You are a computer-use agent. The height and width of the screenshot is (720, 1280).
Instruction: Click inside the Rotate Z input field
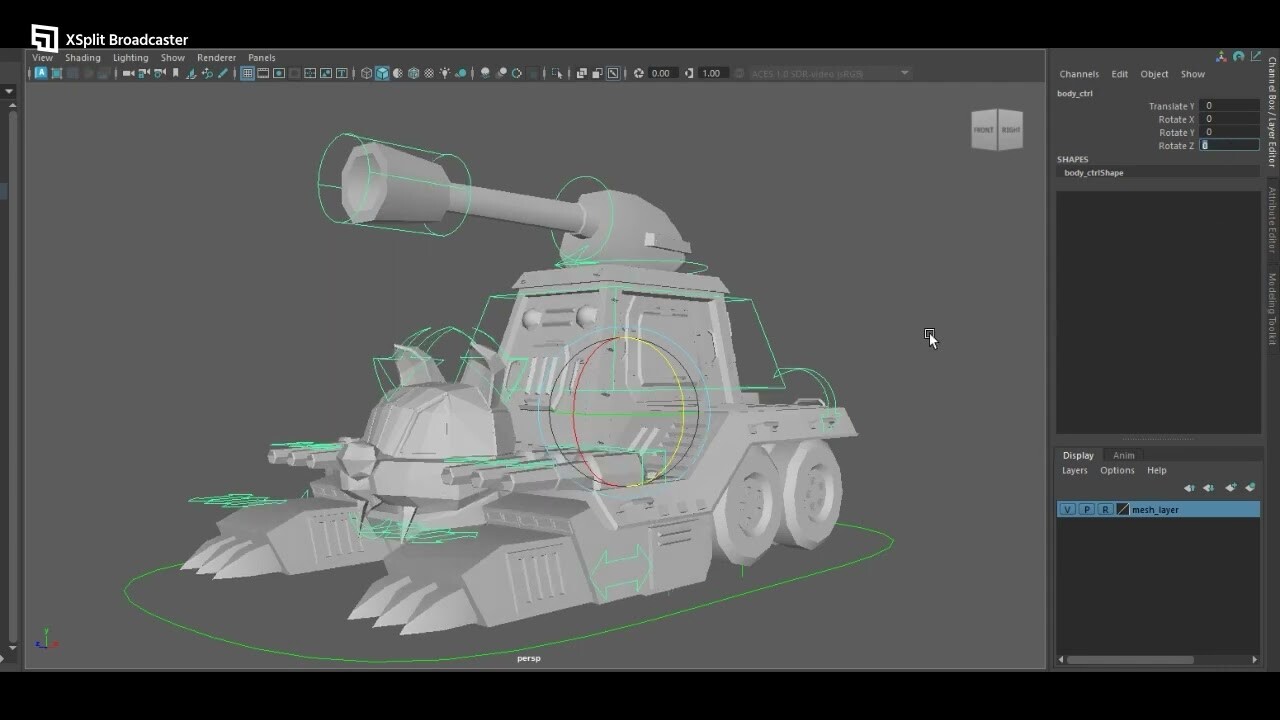[1229, 145]
